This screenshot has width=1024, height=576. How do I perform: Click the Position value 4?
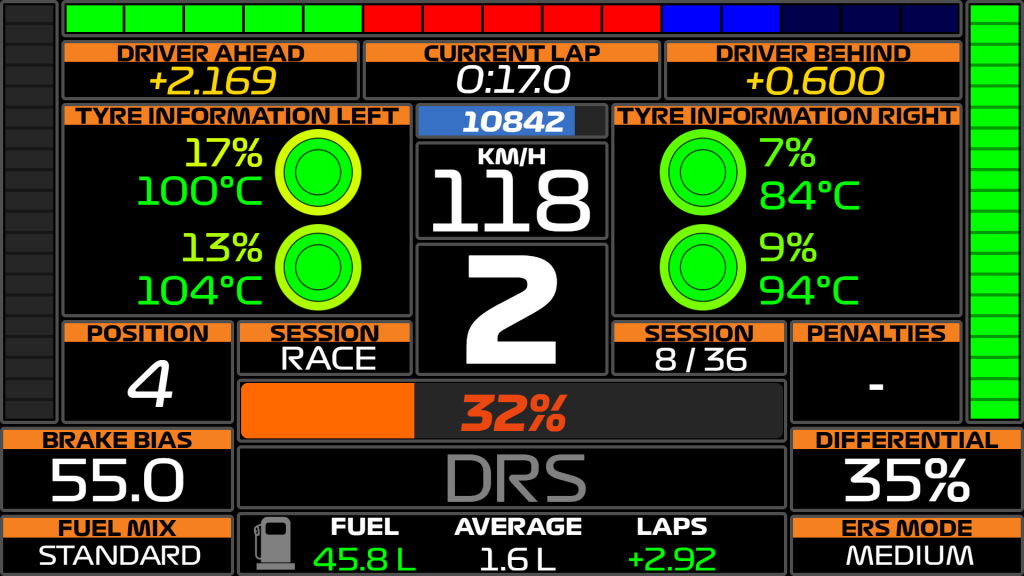[x=150, y=383]
